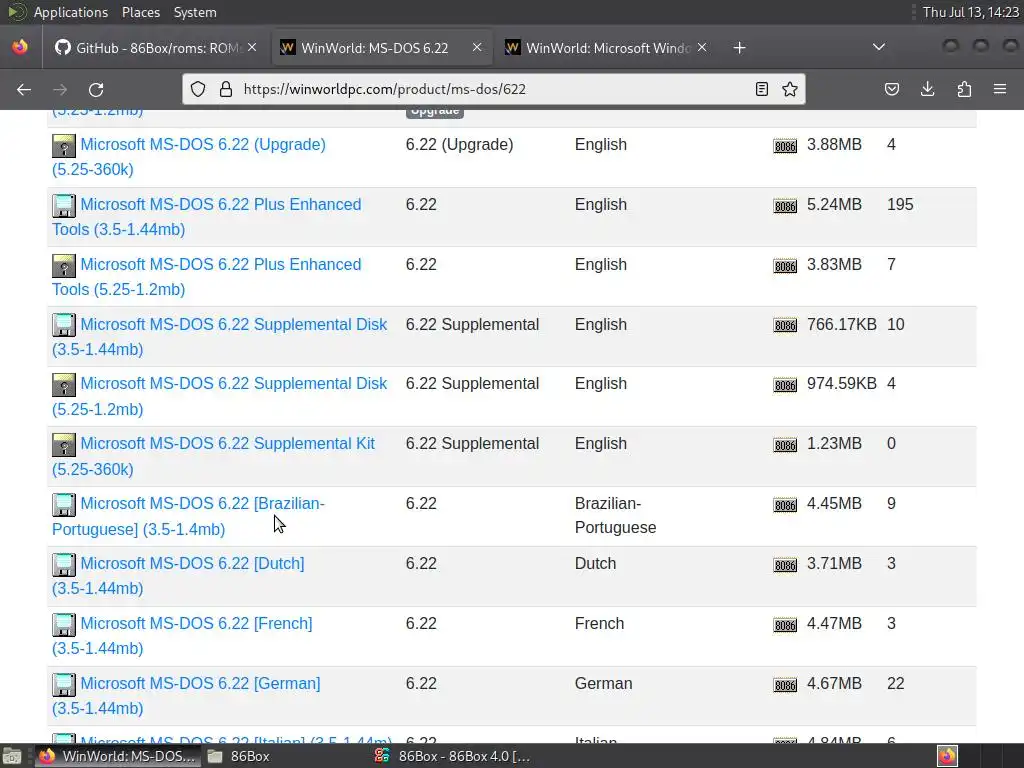
Task: Click floppy icon of Dutch row
Action: pos(64,566)
